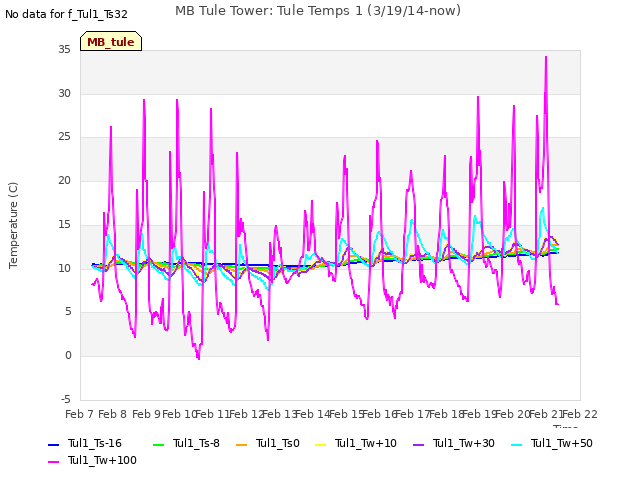Click the chart title MB Tule Tower
This screenshot has height=480, width=640.
click(318, 11)
